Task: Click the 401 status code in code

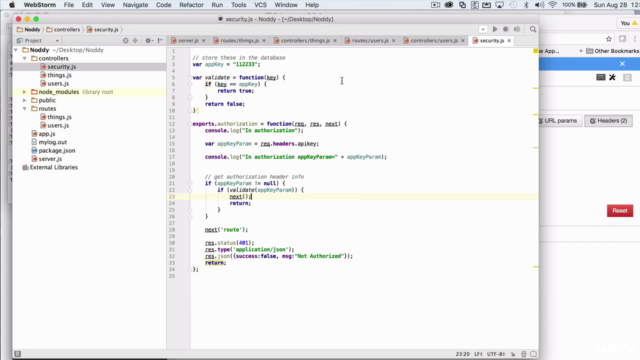Action: (x=244, y=243)
